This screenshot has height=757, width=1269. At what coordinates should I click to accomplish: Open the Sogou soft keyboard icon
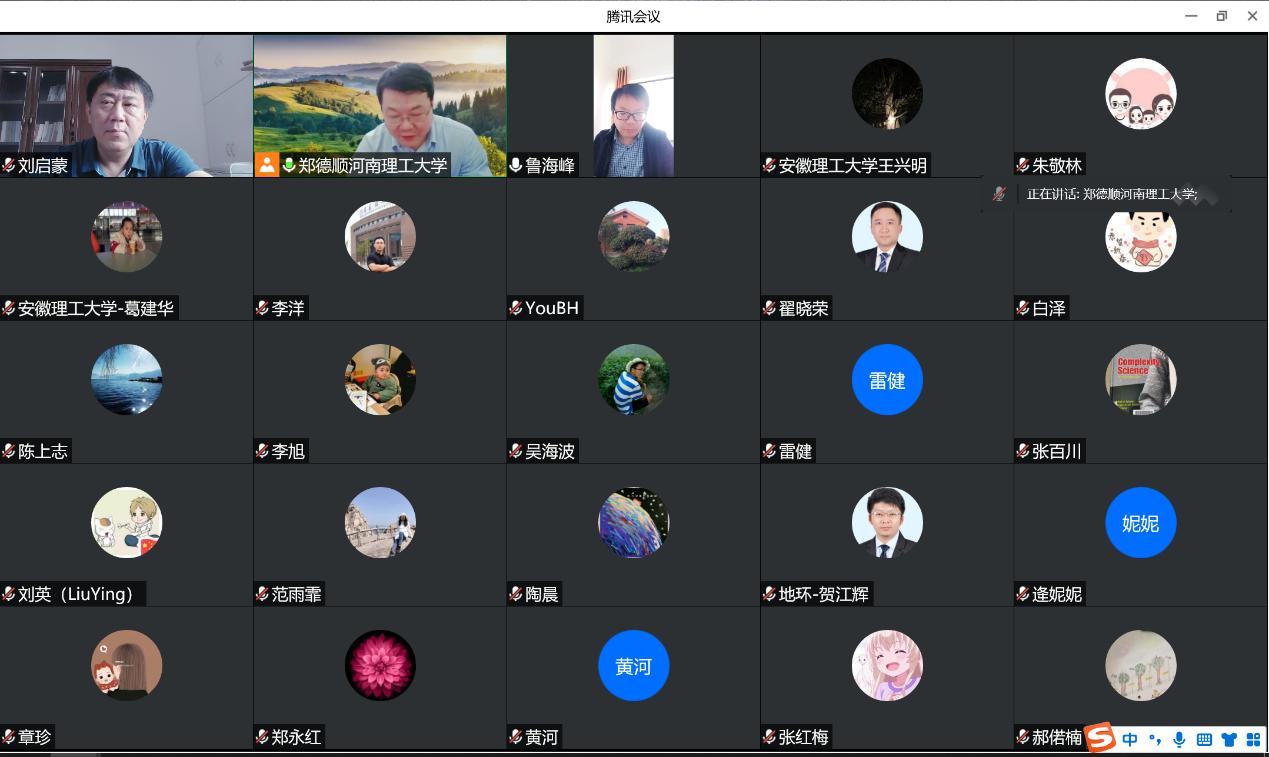click(x=1204, y=739)
